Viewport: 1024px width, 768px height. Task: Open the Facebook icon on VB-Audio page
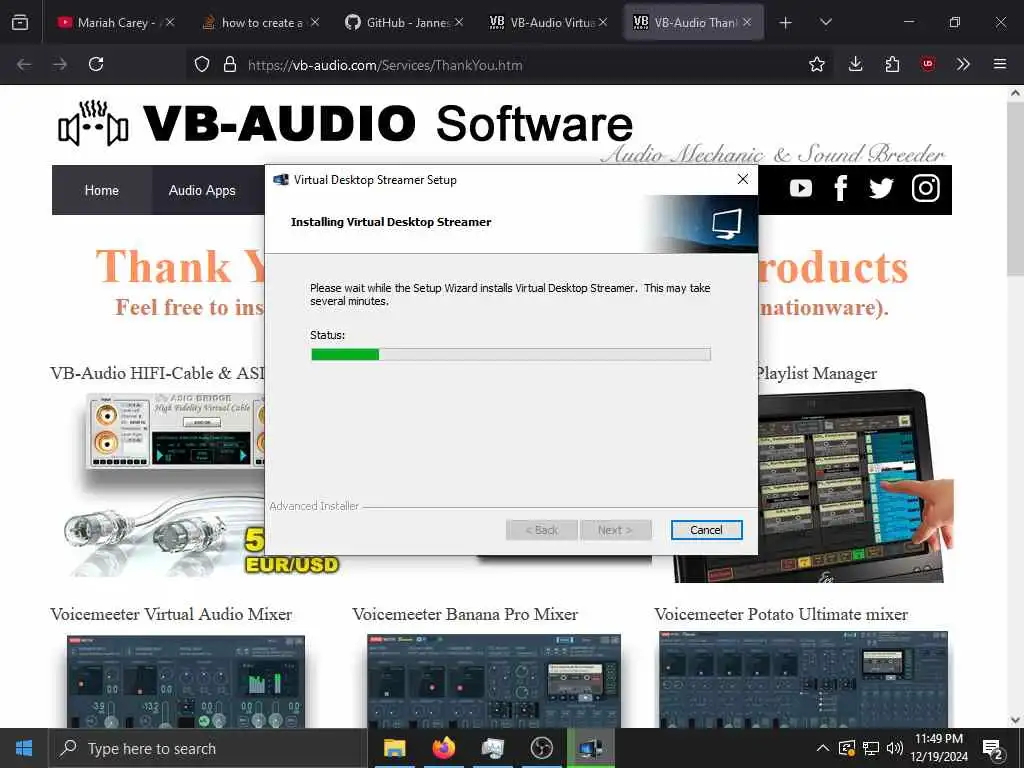(841, 189)
